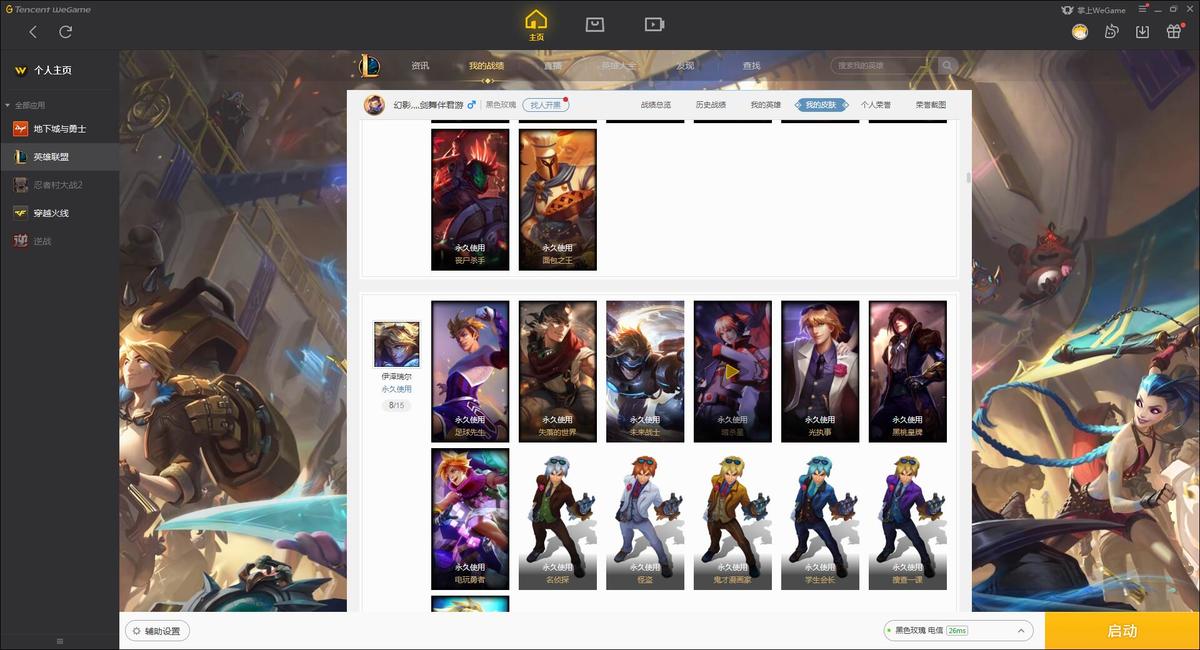Click the refresh icon in top bar
The image size is (1200, 650).
coord(66,32)
